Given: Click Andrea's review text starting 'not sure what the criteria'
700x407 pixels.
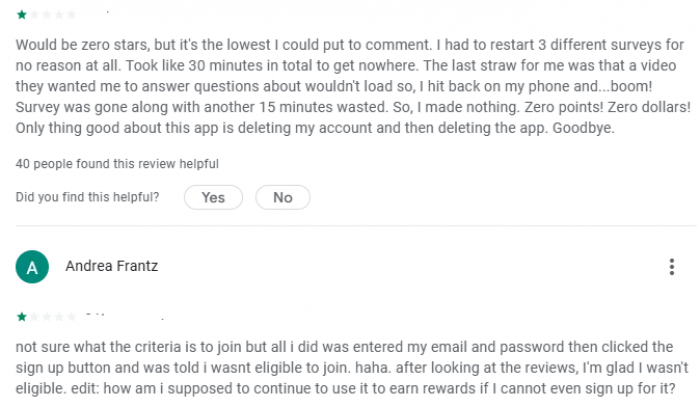Looking at the screenshot, I should 352,367.
